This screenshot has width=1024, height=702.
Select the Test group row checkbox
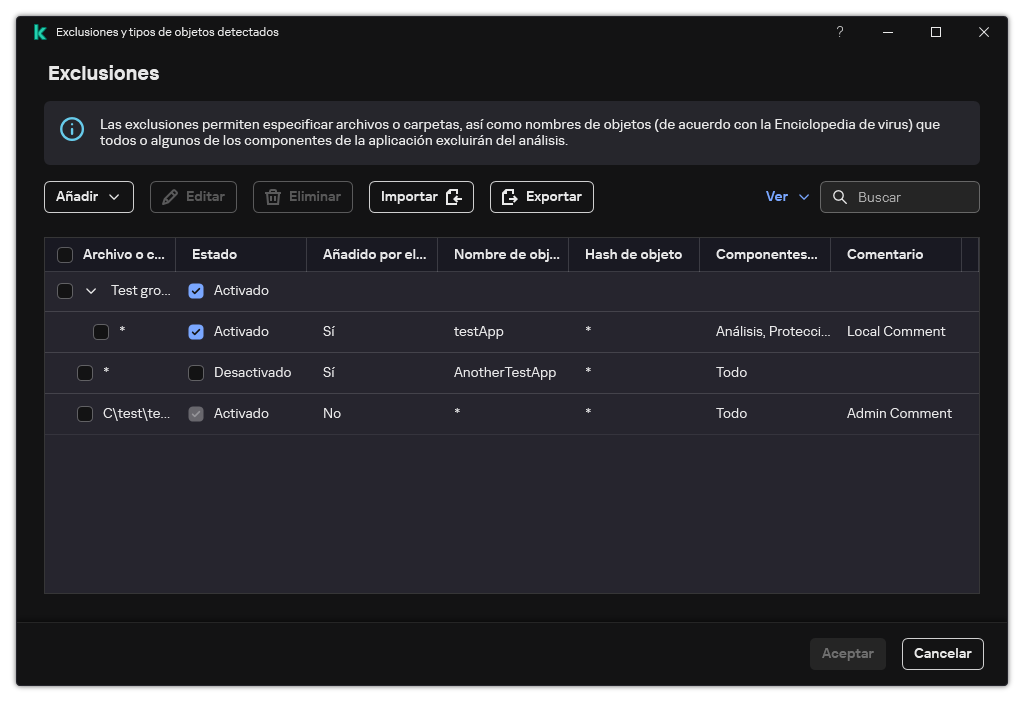coord(65,290)
